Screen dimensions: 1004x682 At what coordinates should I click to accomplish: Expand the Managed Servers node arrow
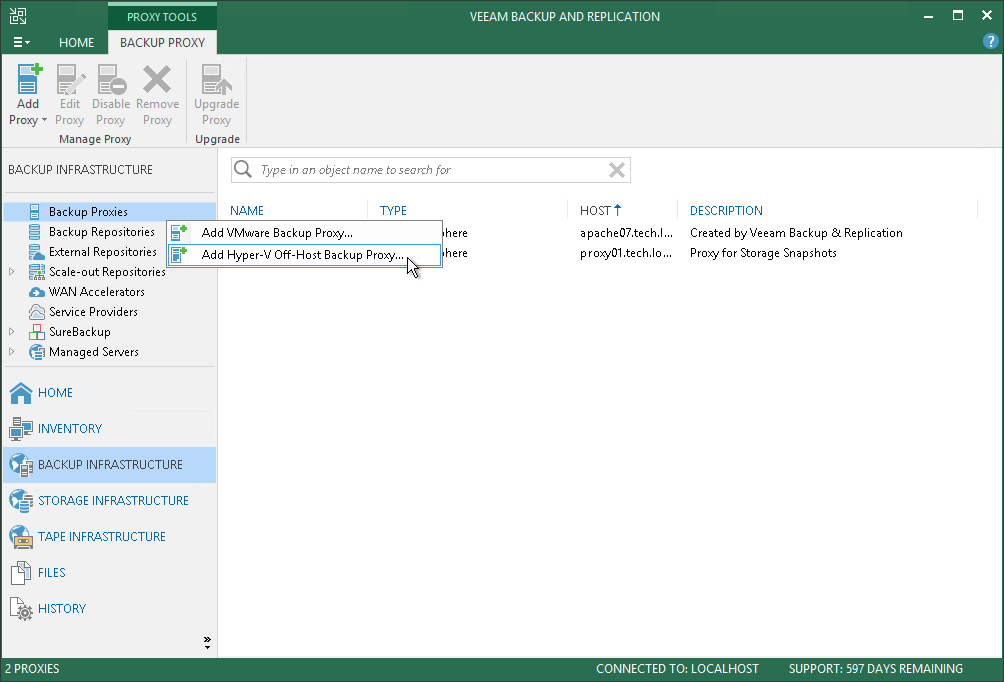(x=12, y=352)
